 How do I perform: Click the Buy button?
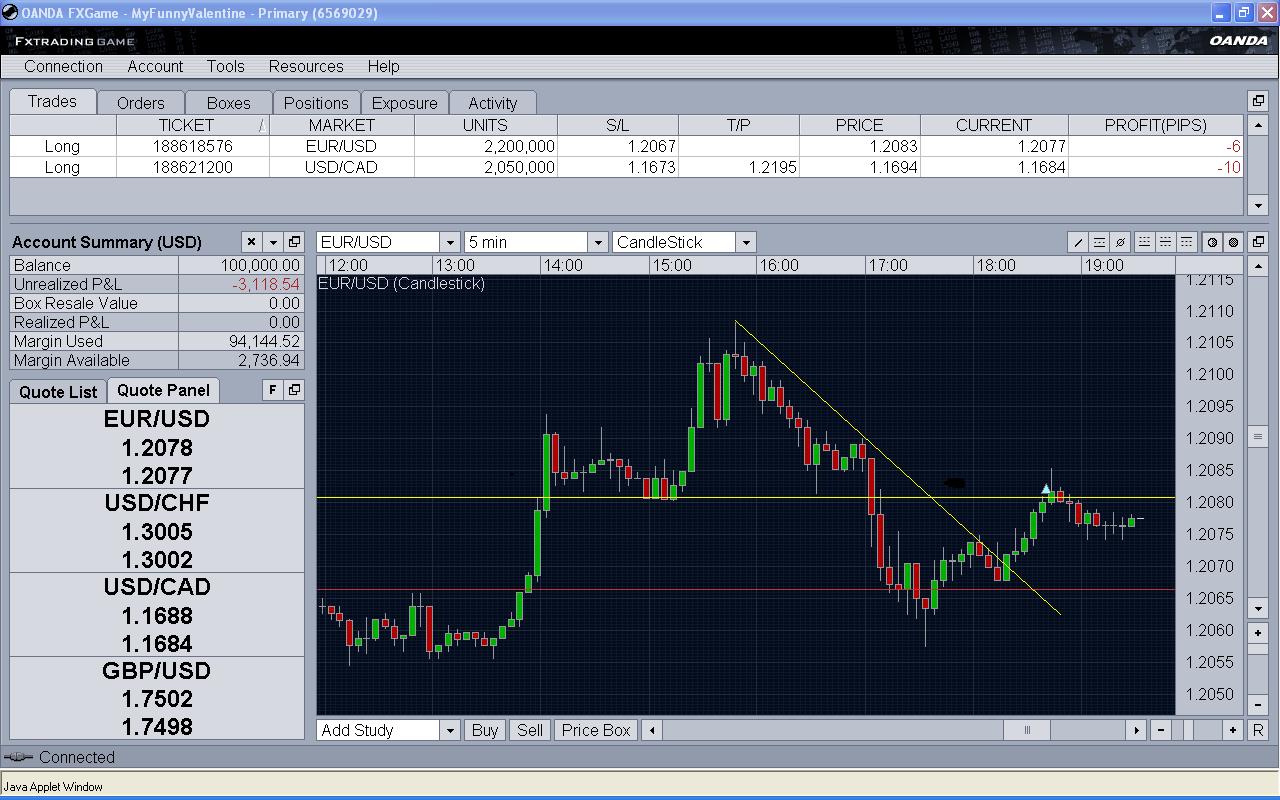tap(484, 730)
